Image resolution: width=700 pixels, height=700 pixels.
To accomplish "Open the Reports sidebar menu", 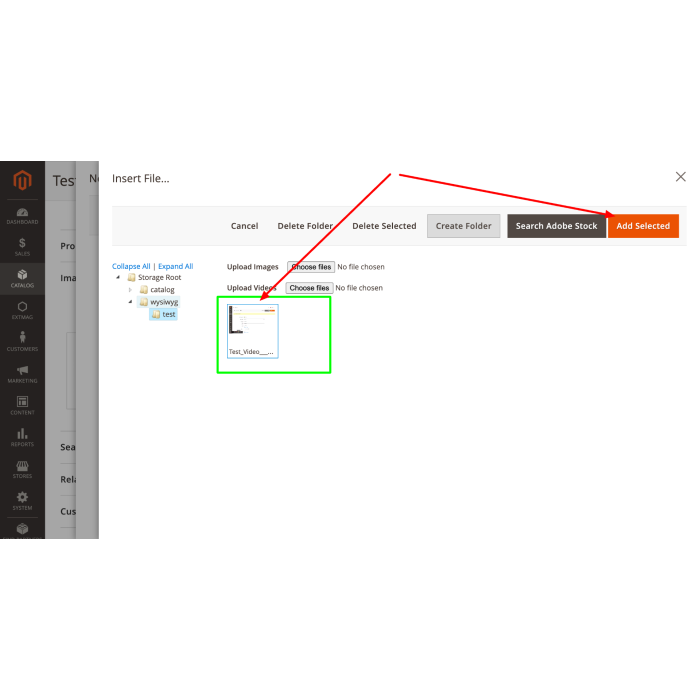I will [x=22, y=438].
